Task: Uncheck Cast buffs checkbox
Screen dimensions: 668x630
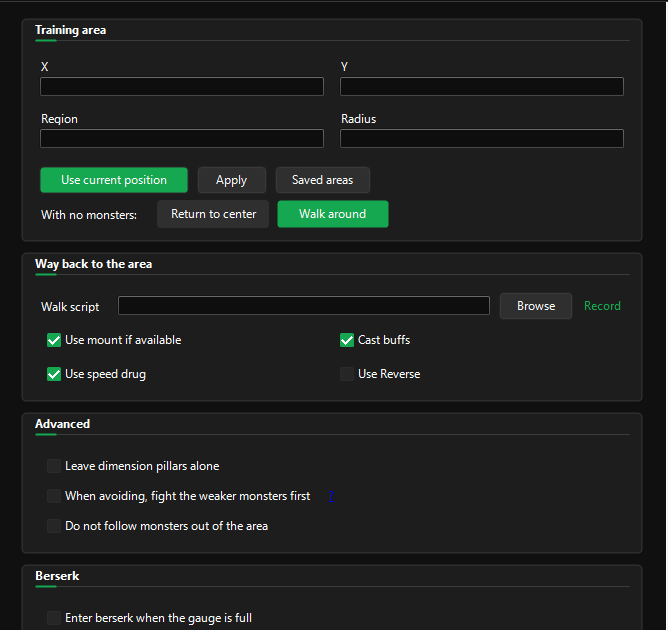Action: (x=347, y=340)
